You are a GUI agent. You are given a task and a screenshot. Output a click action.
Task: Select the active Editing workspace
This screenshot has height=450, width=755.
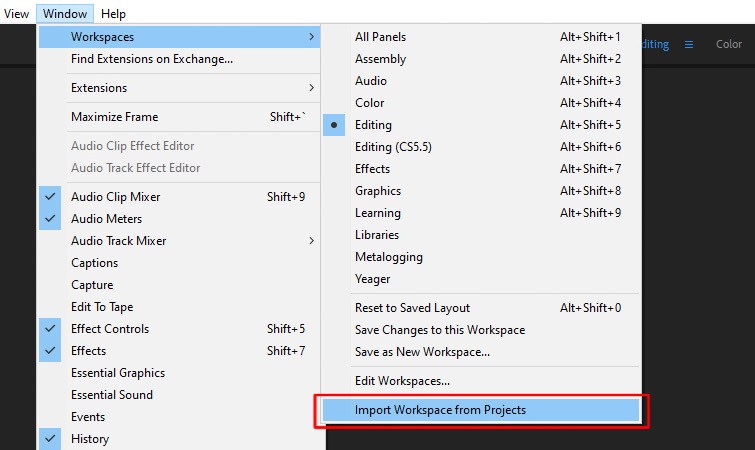pyautogui.click(x=482, y=125)
